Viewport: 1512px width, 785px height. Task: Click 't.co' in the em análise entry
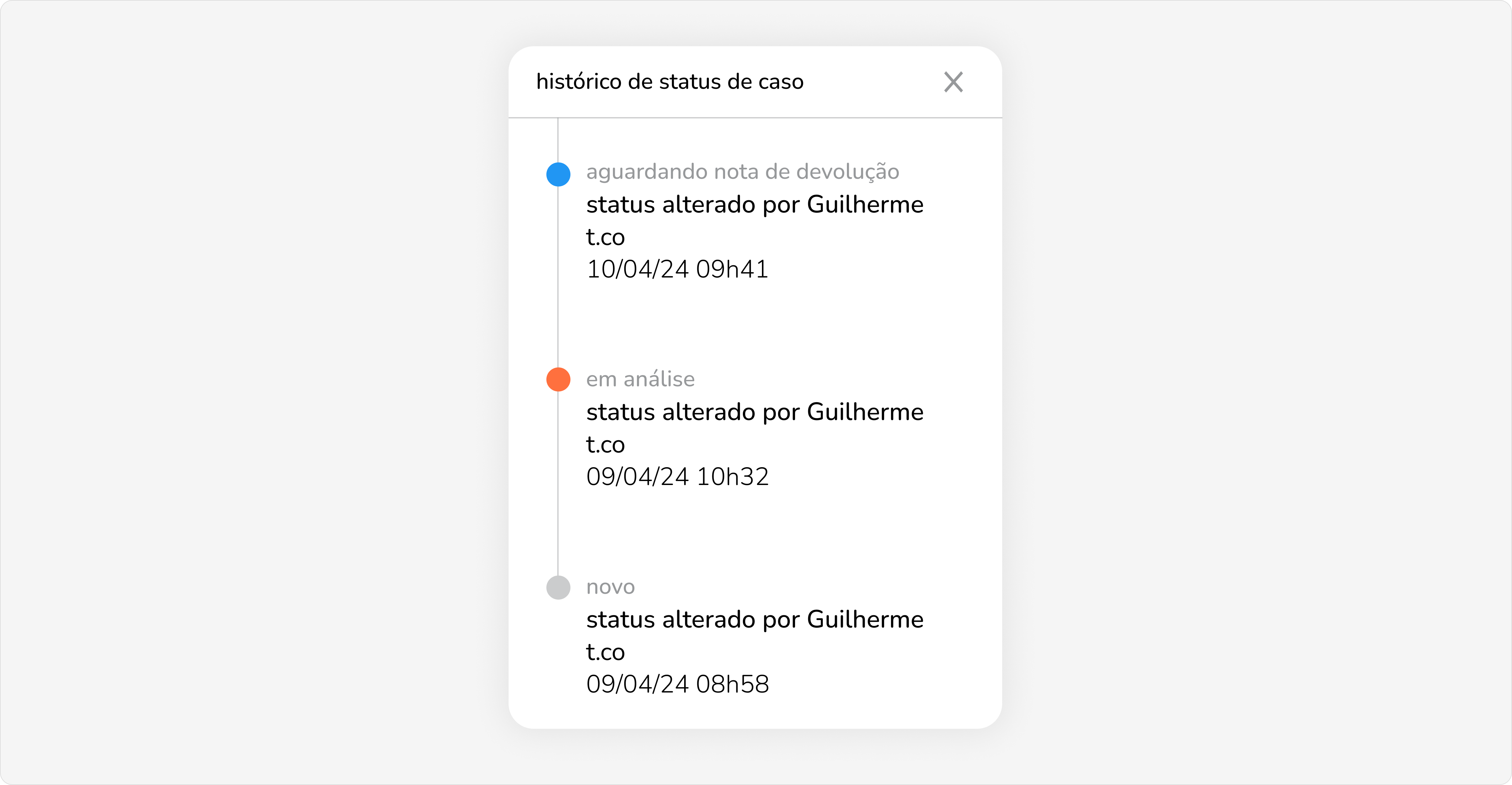coord(605,444)
